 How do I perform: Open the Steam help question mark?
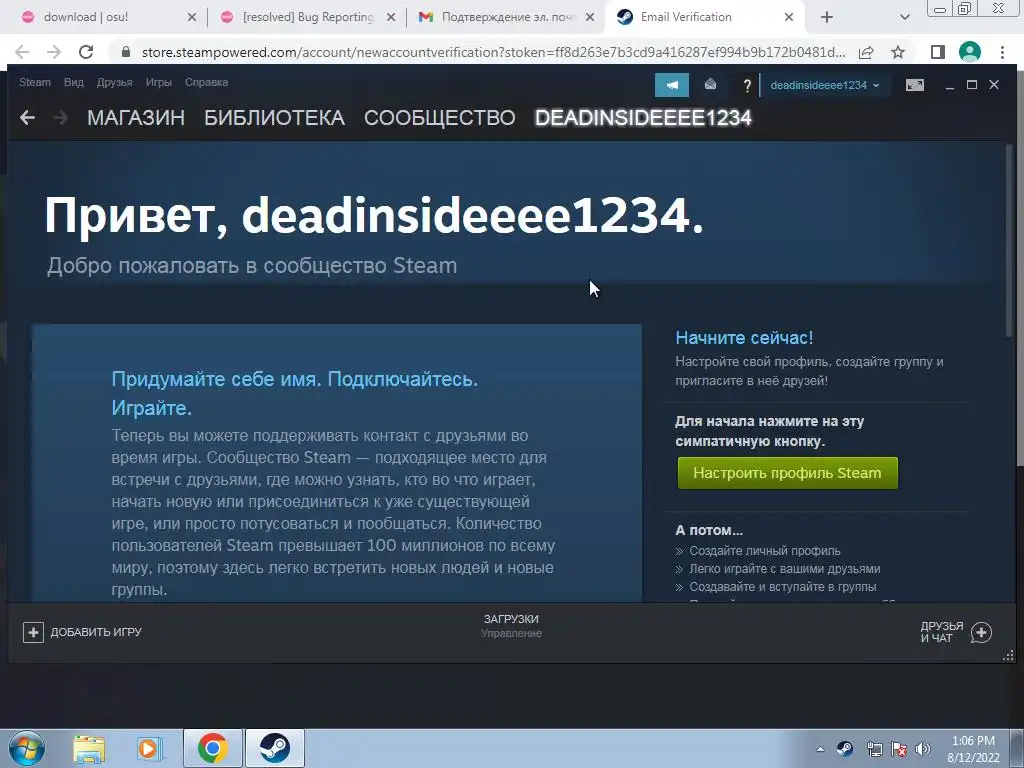746,85
